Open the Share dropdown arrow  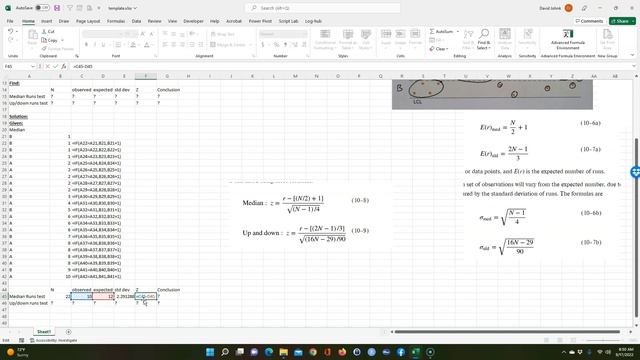[633, 21]
